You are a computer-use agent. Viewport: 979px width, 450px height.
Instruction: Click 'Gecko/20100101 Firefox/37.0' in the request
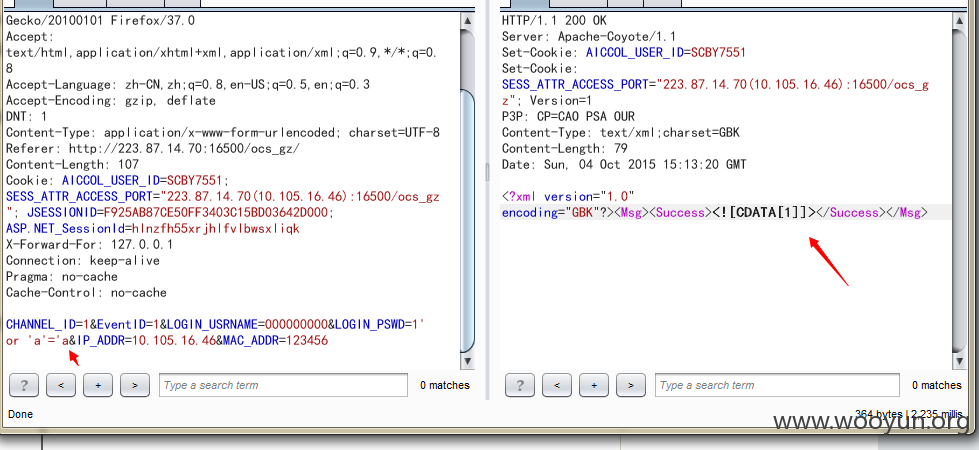pyautogui.click(x=101, y=21)
